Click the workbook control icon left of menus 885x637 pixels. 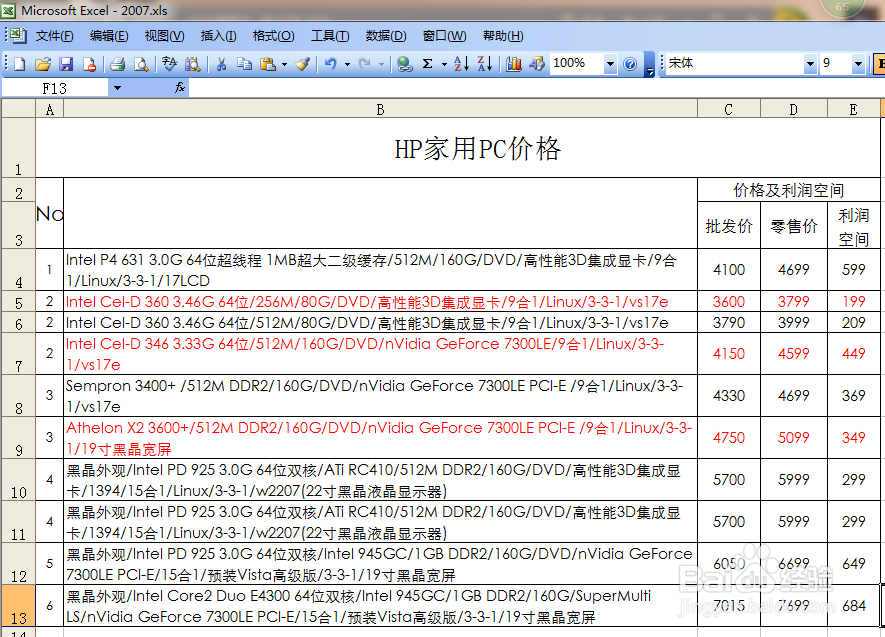pos(18,36)
